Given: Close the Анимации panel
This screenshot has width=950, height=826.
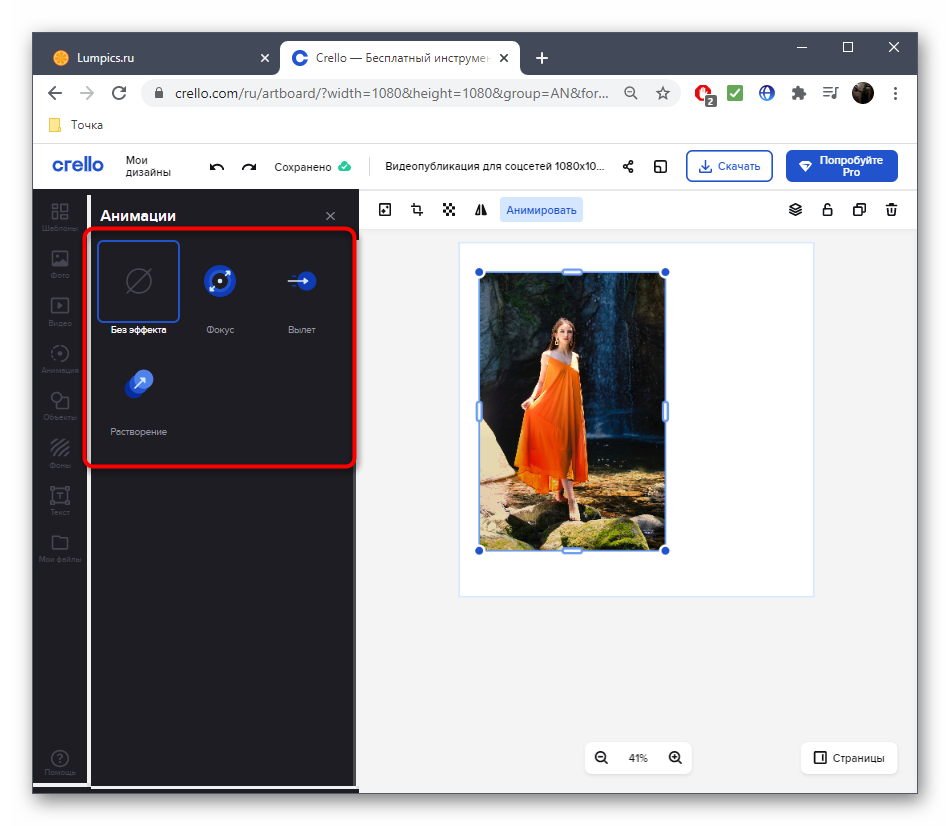Looking at the screenshot, I should pos(330,216).
